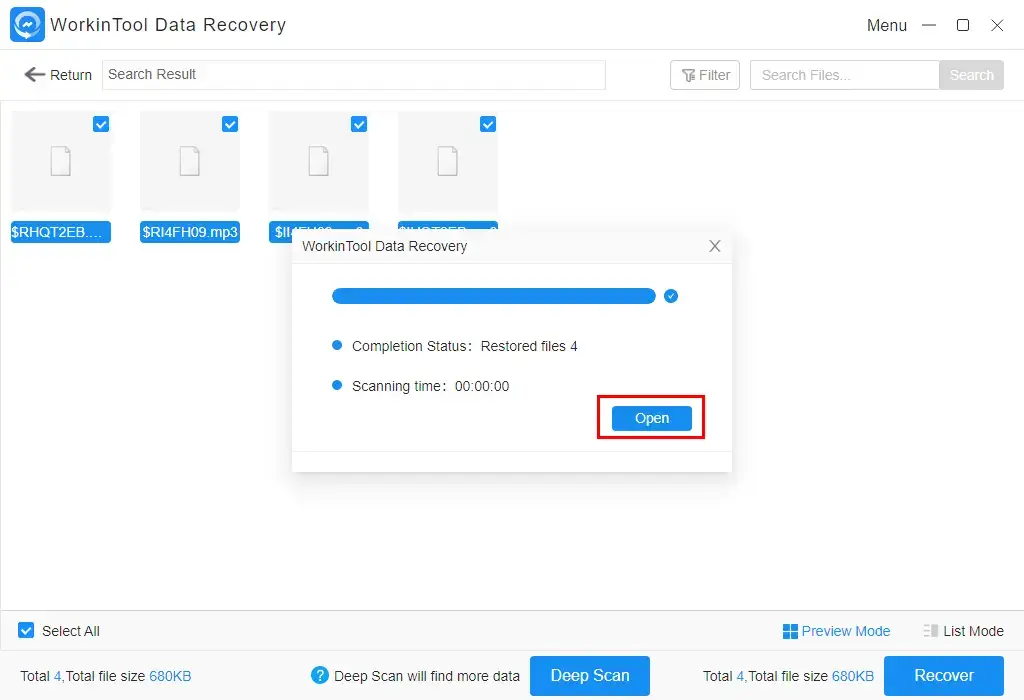This screenshot has width=1024, height=700.
Task: Click the 680KB size beside Select All
Action: coord(170,676)
